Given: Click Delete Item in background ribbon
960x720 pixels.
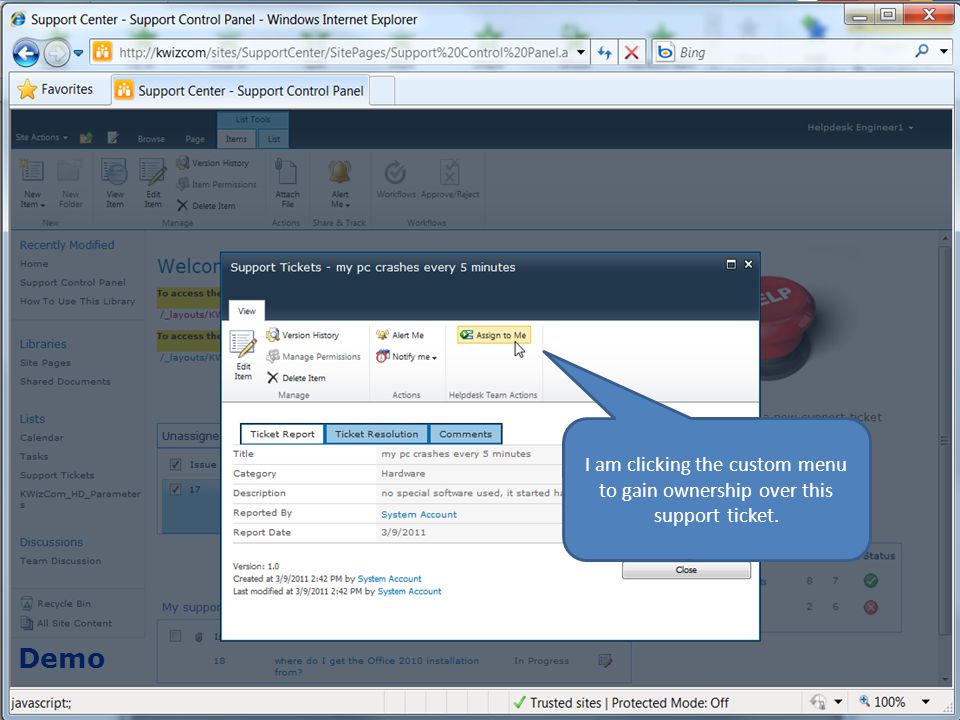Looking at the screenshot, I should (206, 206).
